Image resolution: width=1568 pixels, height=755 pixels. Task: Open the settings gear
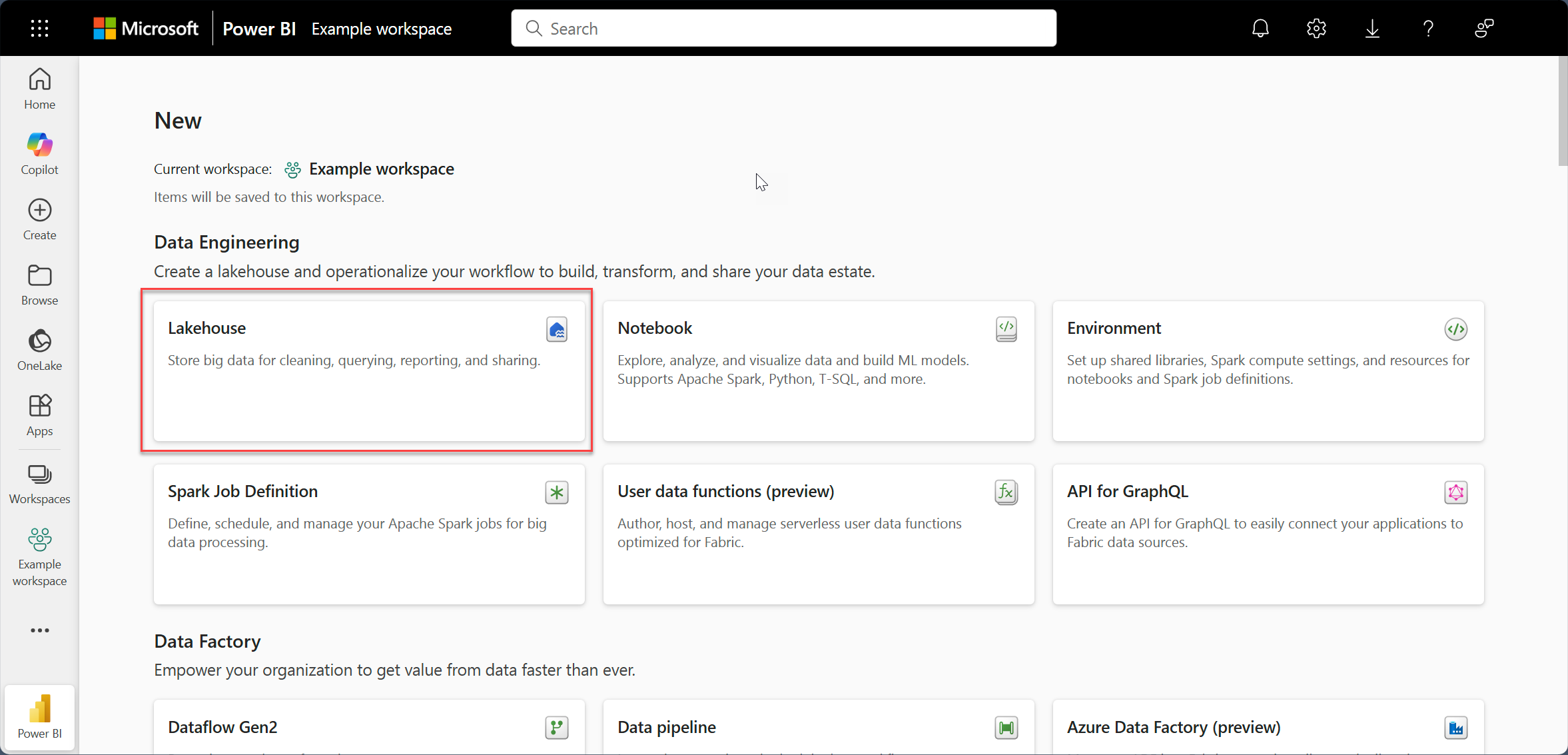[1316, 28]
